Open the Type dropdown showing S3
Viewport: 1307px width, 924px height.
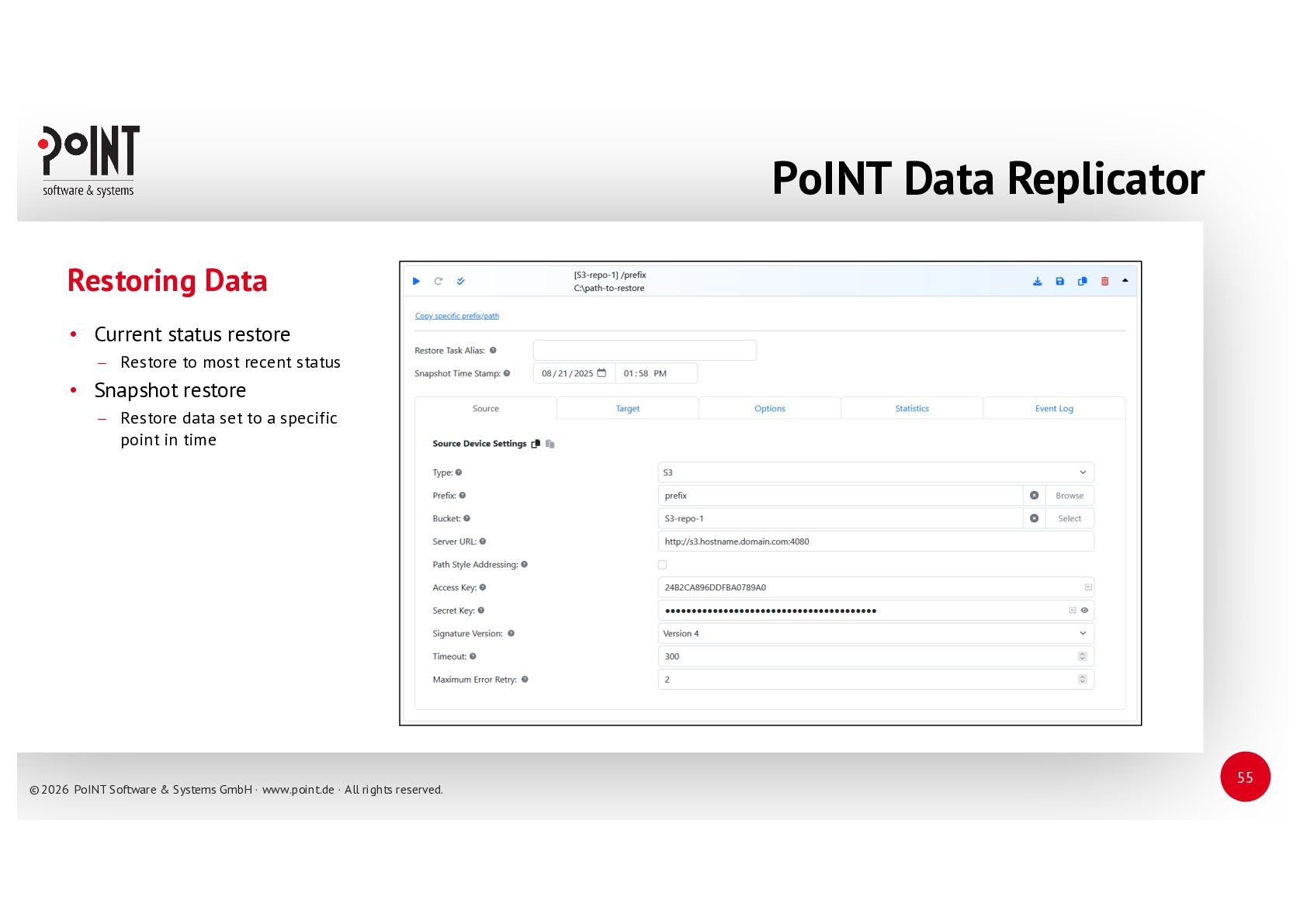click(876, 472)
